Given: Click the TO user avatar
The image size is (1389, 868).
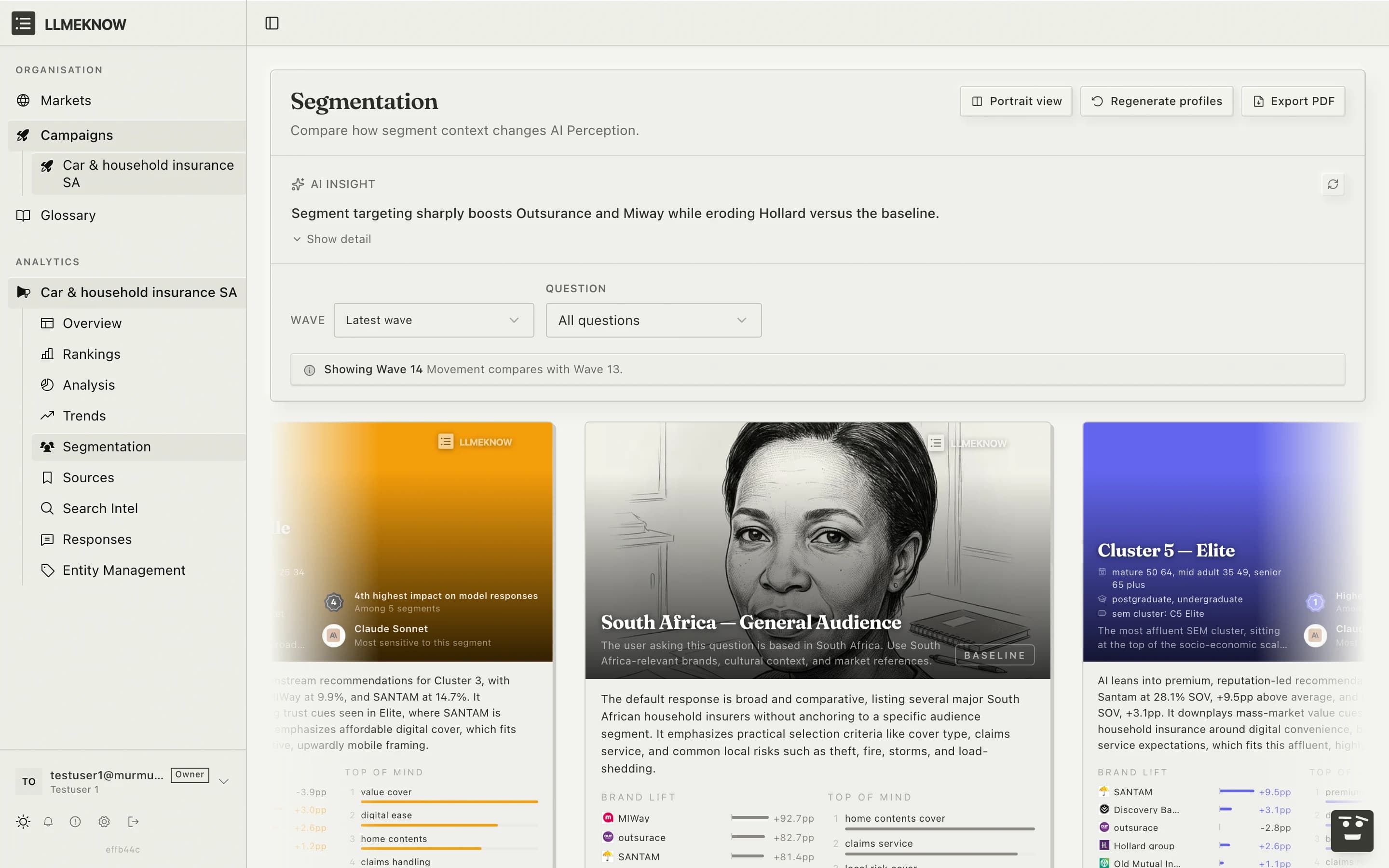Looking at the screenshot, I should 29,781.
